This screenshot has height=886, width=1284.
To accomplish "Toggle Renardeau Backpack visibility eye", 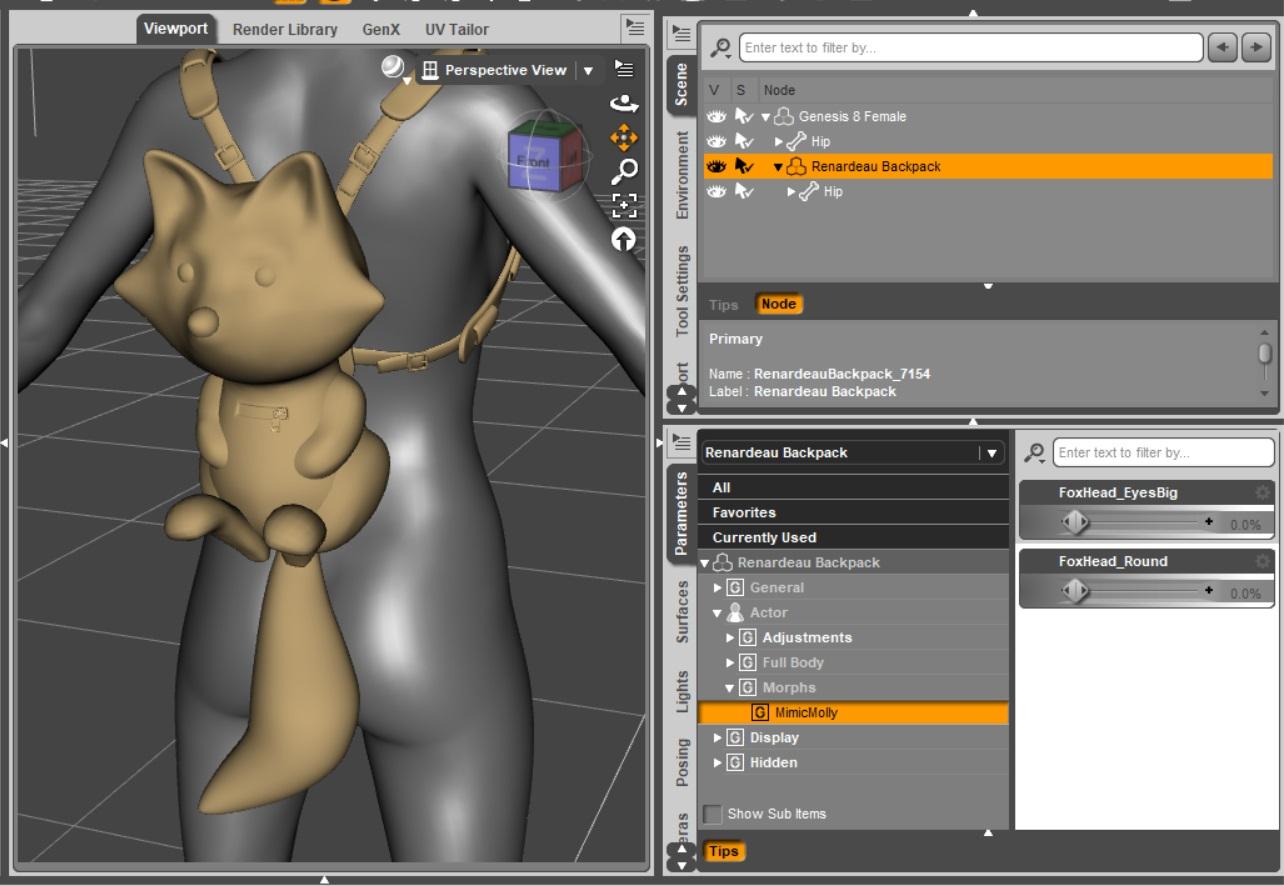I will (x=716, y=167).
